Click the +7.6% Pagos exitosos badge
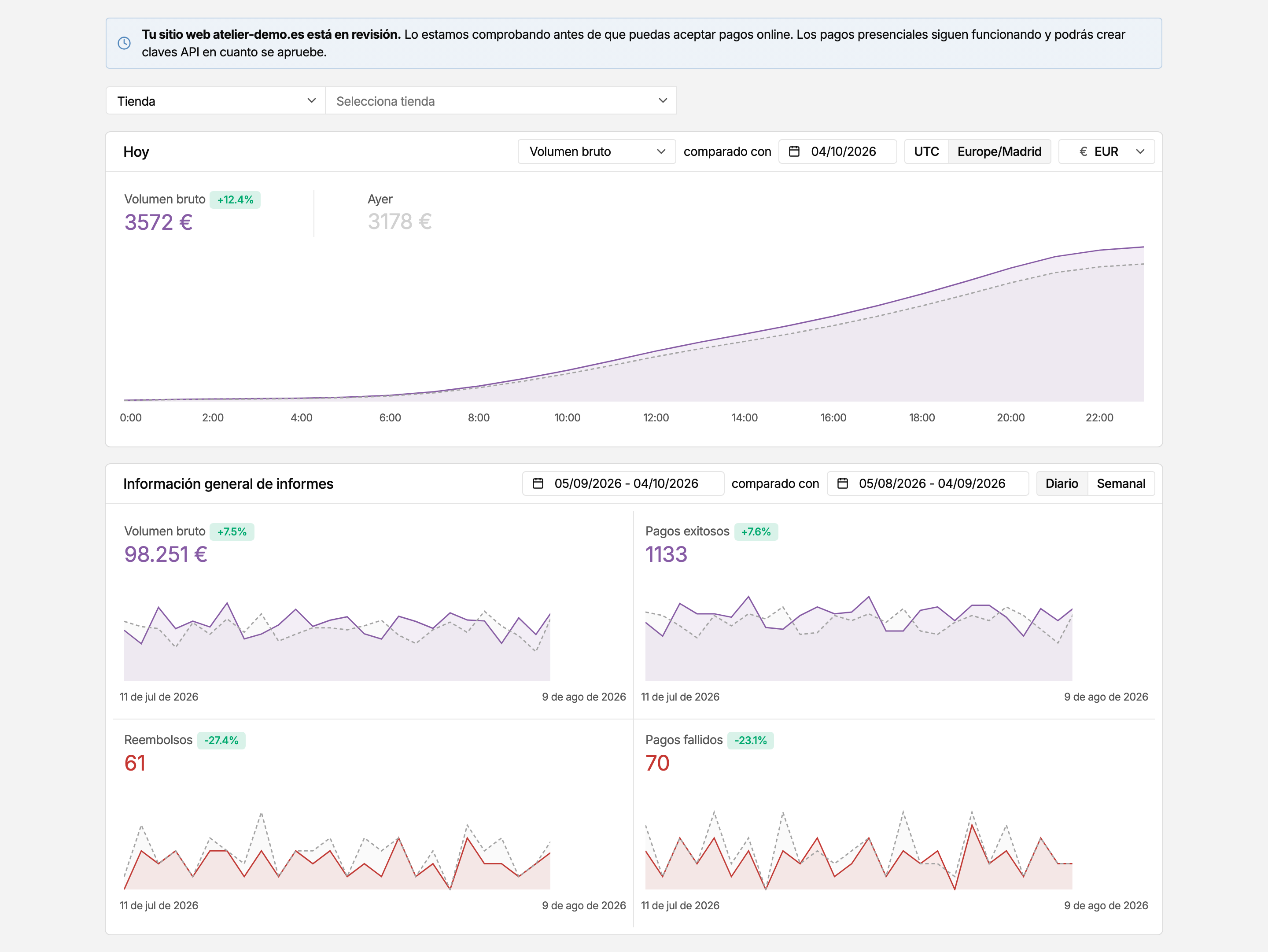 [x=756, y=531]
